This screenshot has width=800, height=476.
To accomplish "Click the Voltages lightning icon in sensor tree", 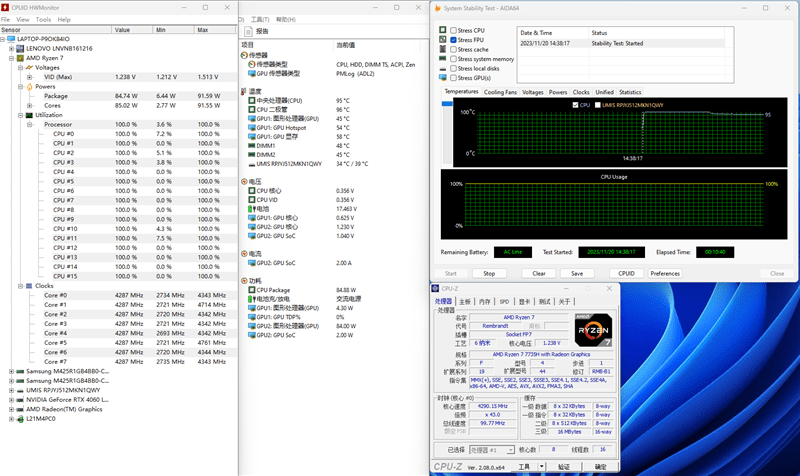I will 30,68.
